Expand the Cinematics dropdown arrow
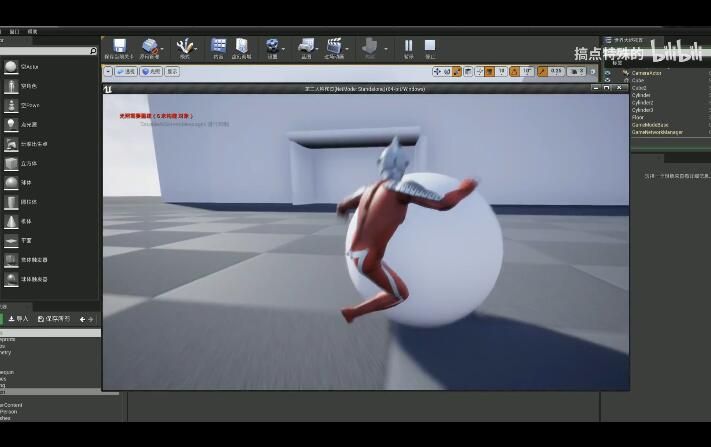The height and width of the screenshot is (447, 711). (x=347, y=49)
